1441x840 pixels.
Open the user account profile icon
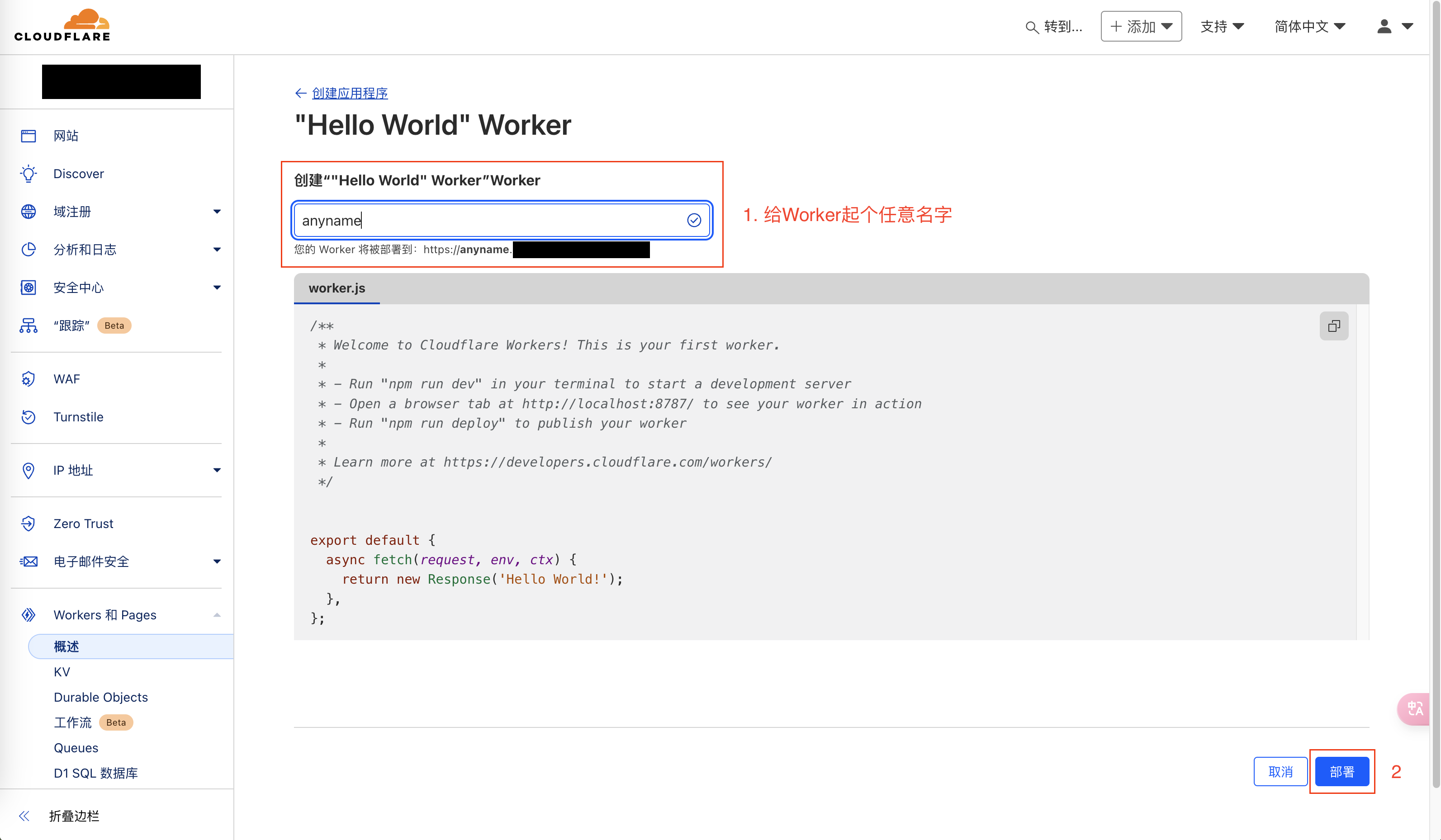(1384, 26)
